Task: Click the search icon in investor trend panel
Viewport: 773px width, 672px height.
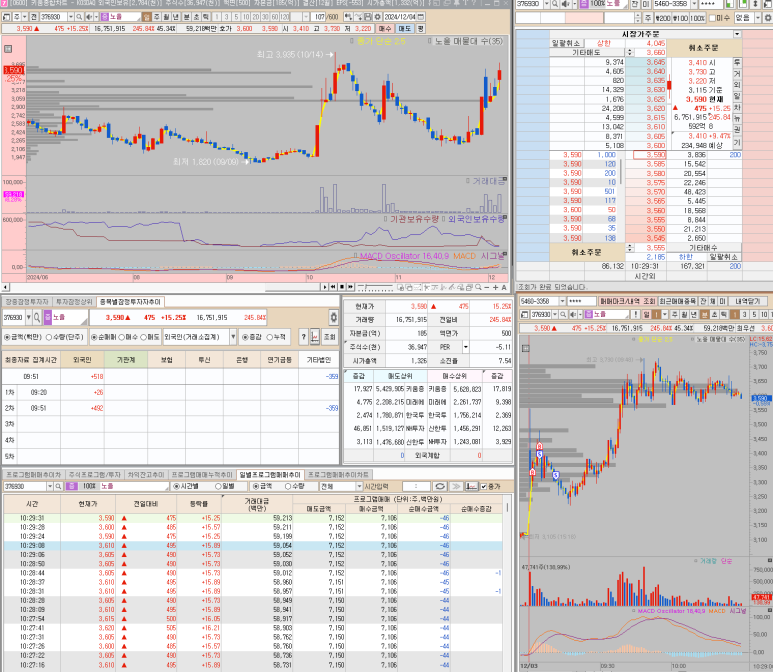Action: 37,318
